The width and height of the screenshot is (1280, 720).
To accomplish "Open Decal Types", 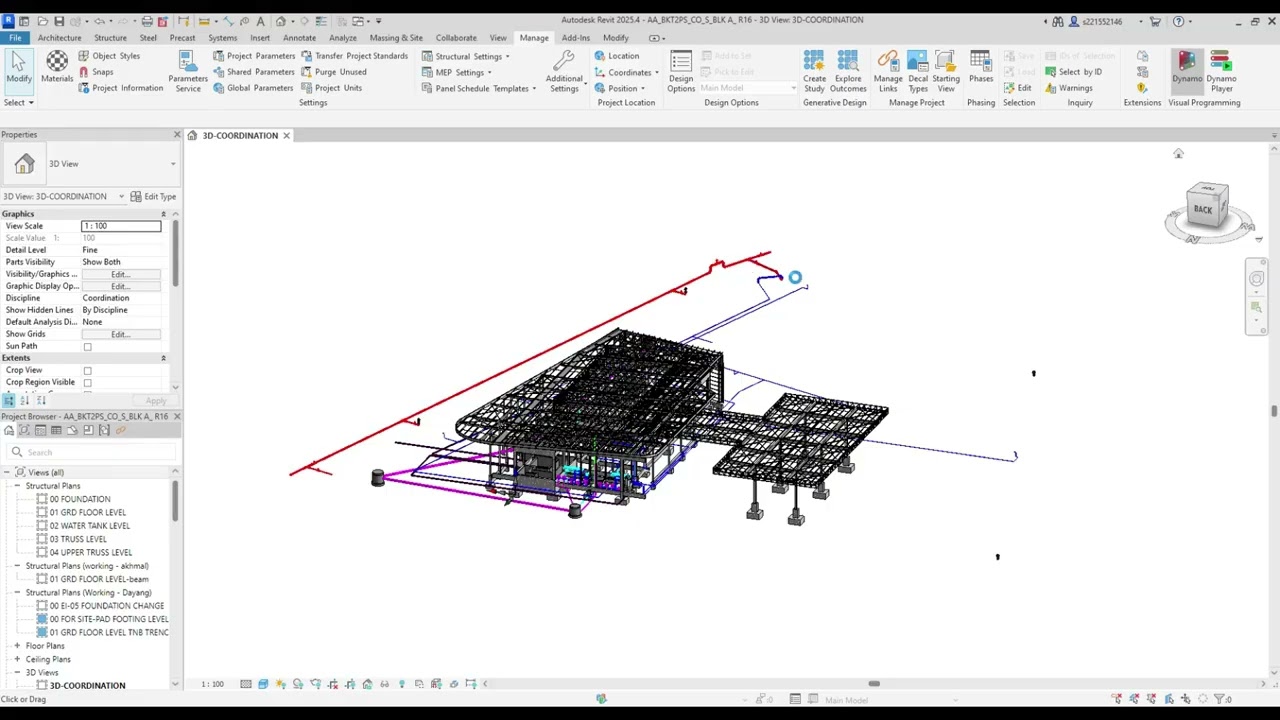I will point(918,72).
